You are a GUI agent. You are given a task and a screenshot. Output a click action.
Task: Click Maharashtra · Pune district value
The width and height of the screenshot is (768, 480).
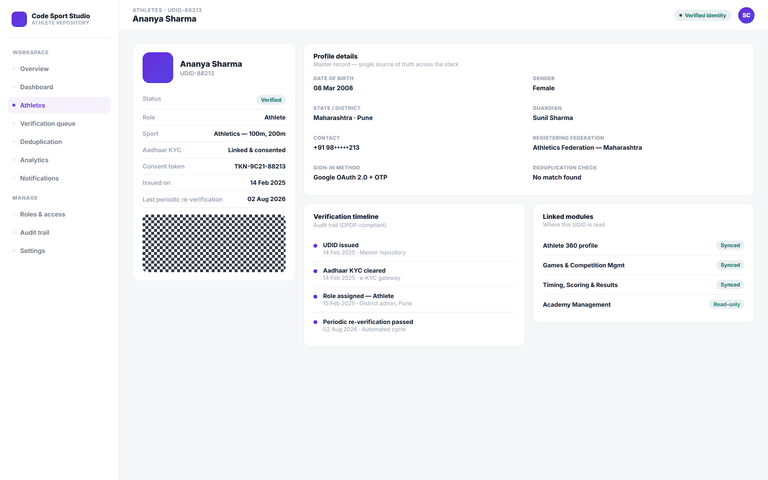343,118
